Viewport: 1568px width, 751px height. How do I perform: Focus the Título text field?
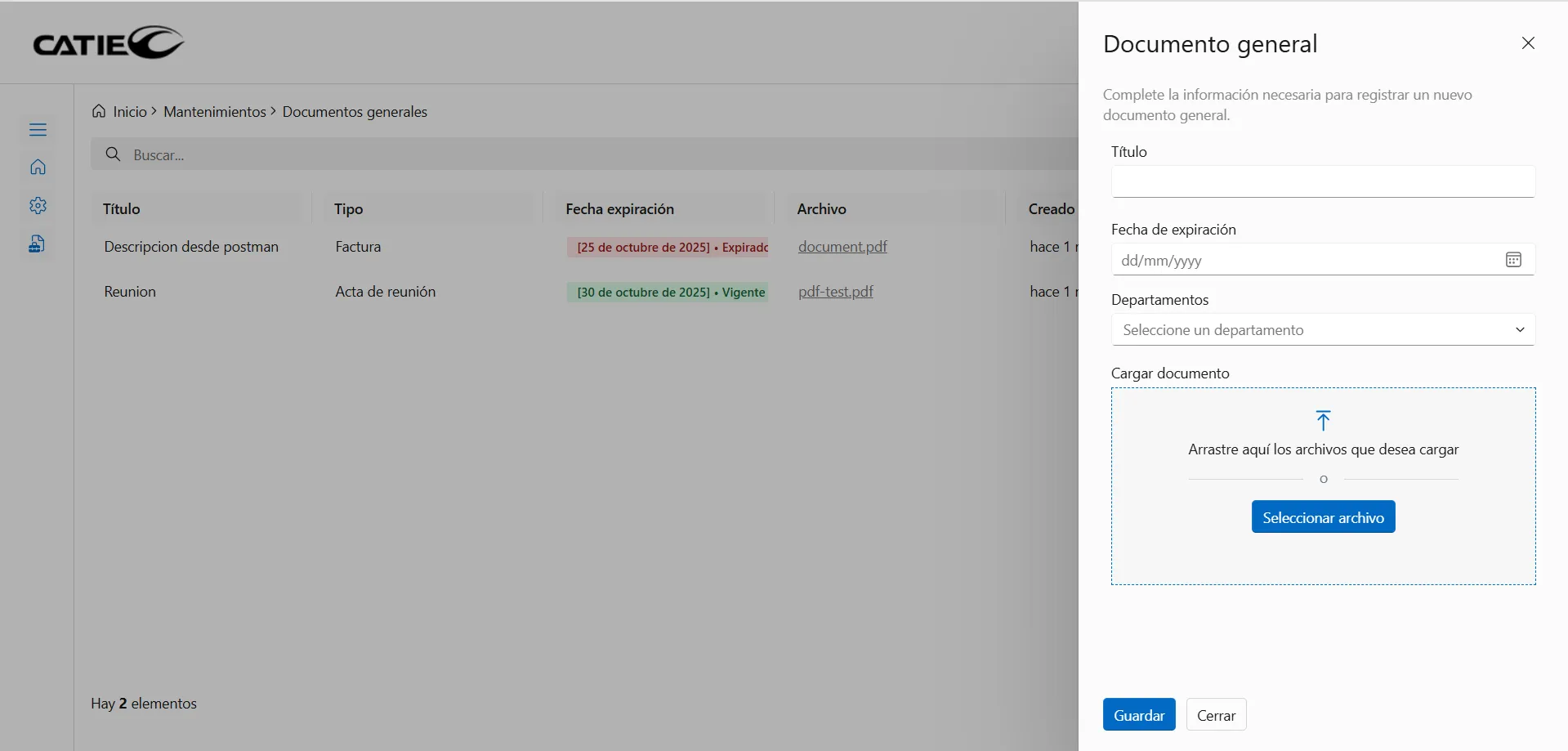(x=1322, y=181)
